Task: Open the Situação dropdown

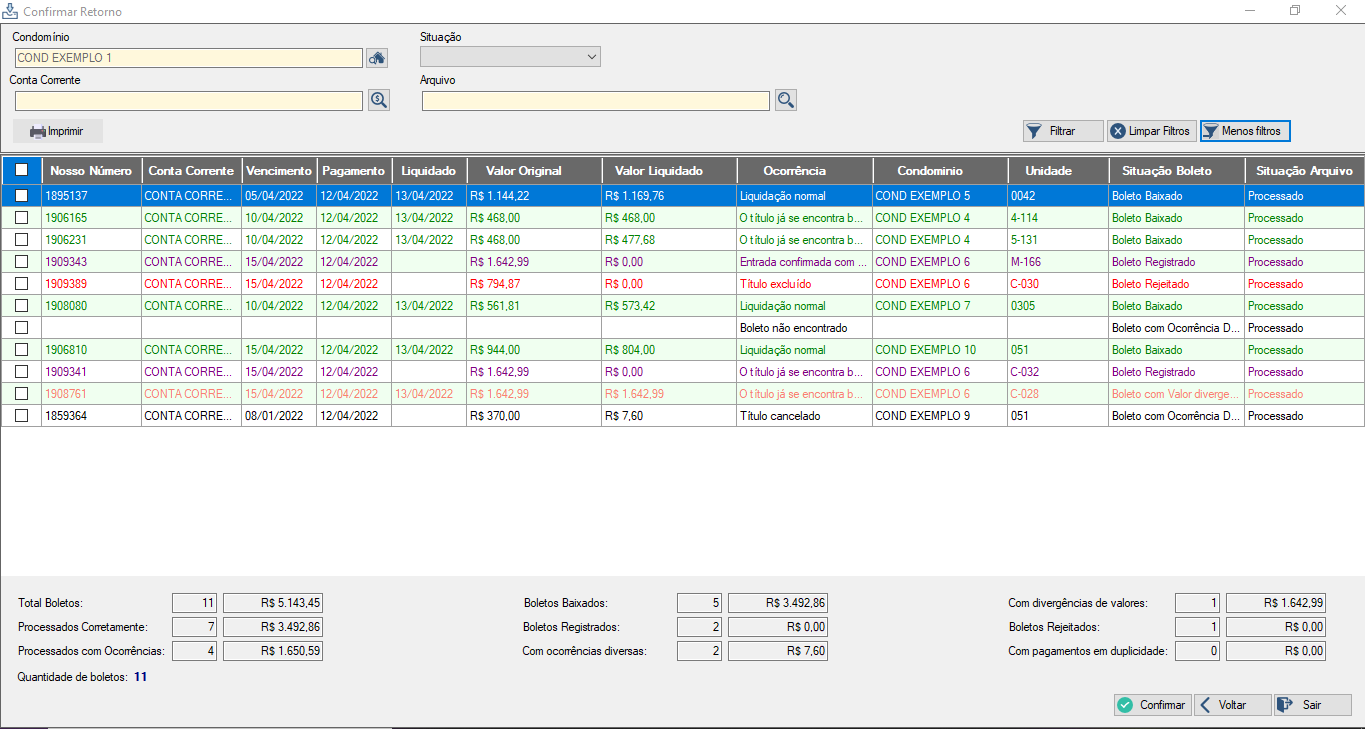Action: click(510, 58)
